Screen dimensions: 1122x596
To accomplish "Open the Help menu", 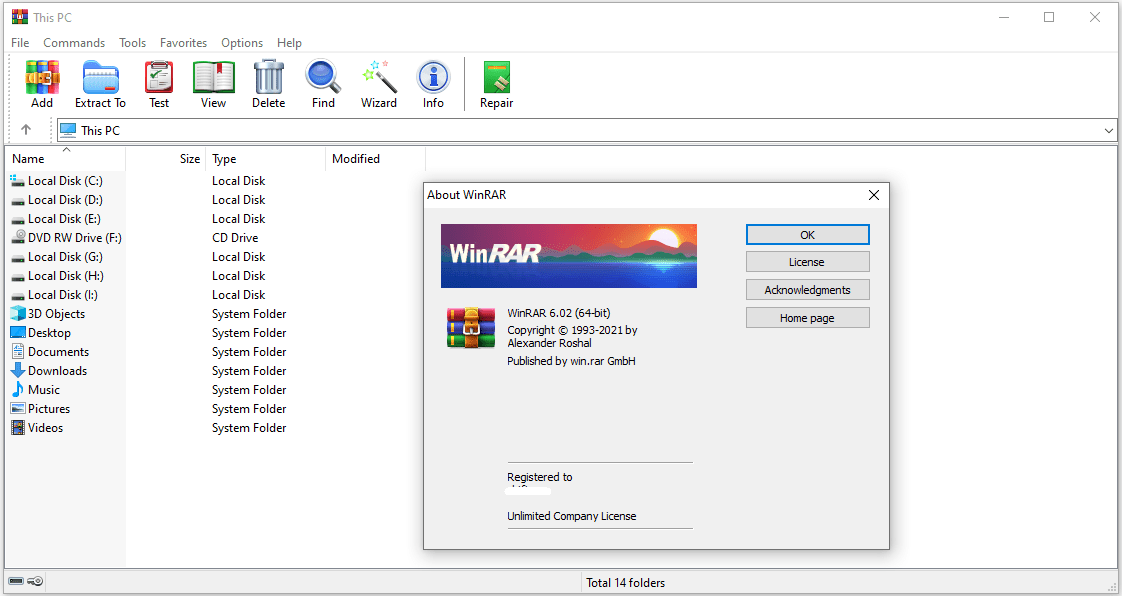I will tap(289, 43).
